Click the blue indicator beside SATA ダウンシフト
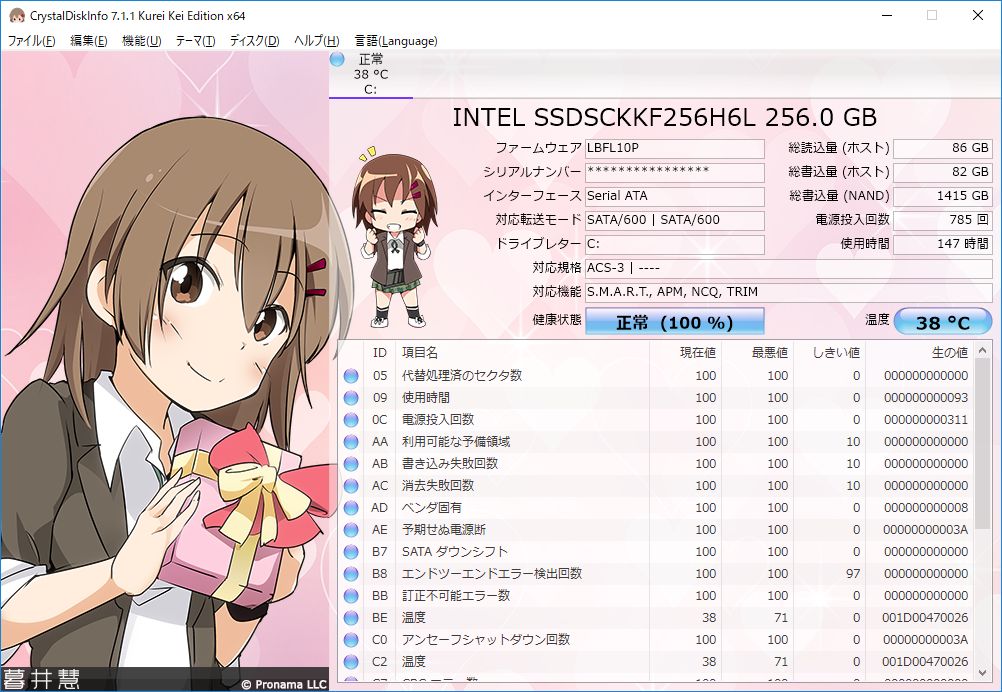Image resolution: width=1002 pixels, height=692 pixels. click(x=350, y=552)
